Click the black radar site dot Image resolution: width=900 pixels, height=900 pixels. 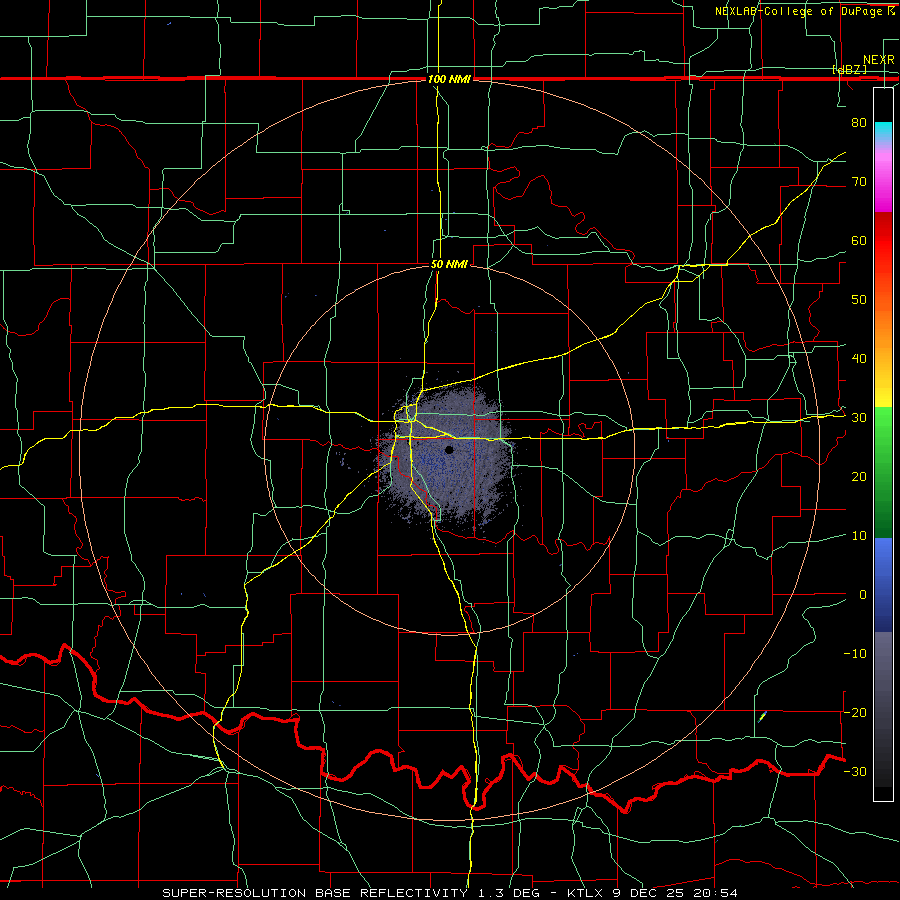(x=449, y=450)
